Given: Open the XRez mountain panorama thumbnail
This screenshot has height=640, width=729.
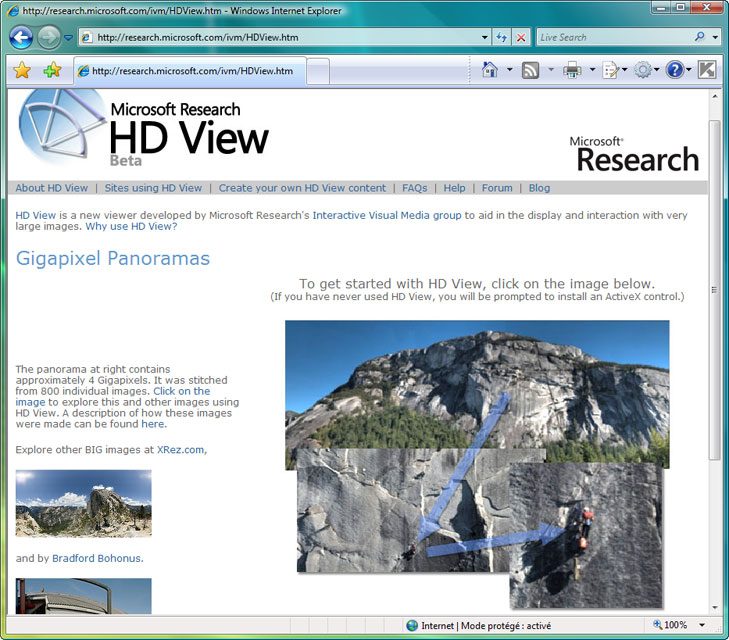Looking at the screenshot, I should click(84, 503).
